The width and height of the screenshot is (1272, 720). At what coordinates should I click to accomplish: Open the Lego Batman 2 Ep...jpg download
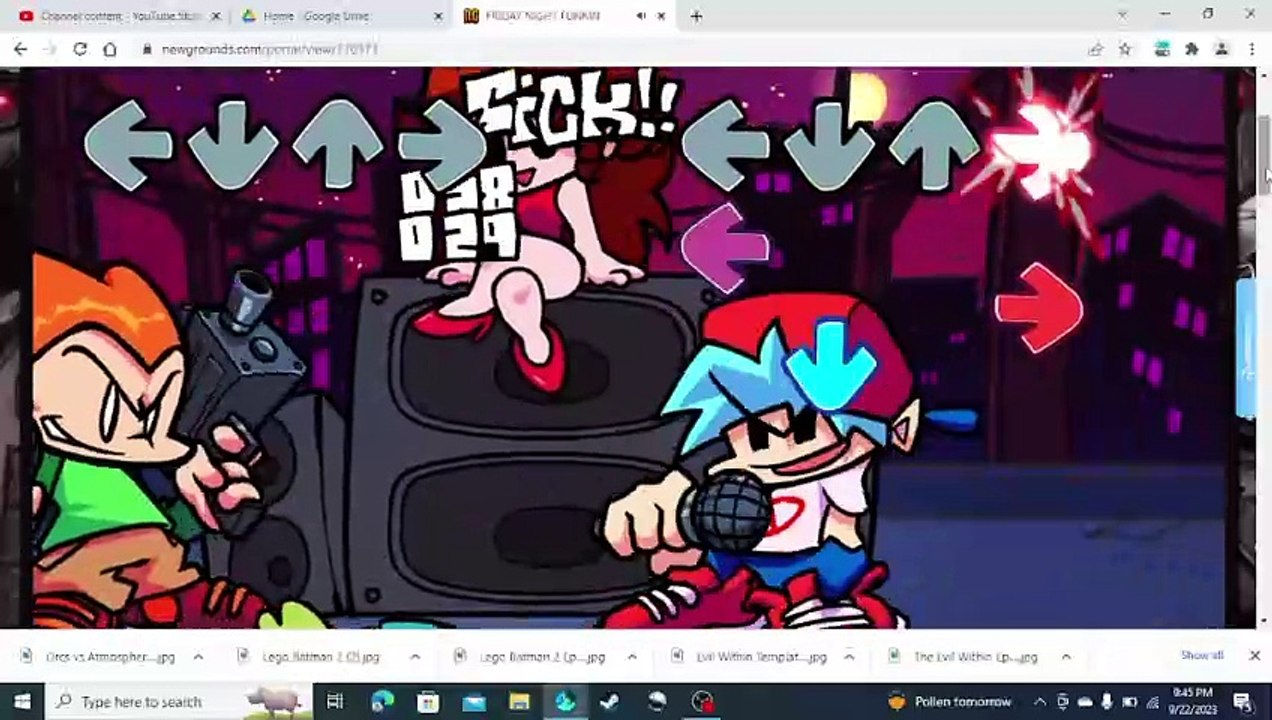(x=532, y=657)
